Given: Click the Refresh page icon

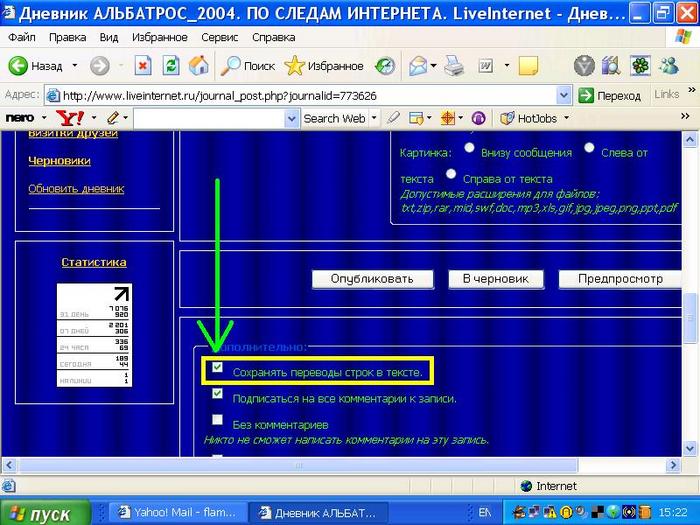Looking at the screenshot, I should click(x=171, y=66).
